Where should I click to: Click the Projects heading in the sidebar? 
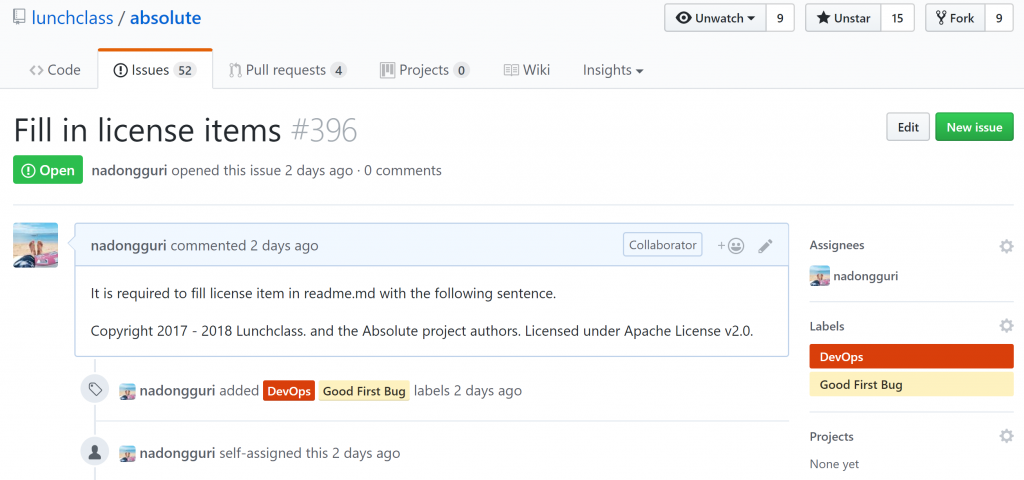coord(831,436)
